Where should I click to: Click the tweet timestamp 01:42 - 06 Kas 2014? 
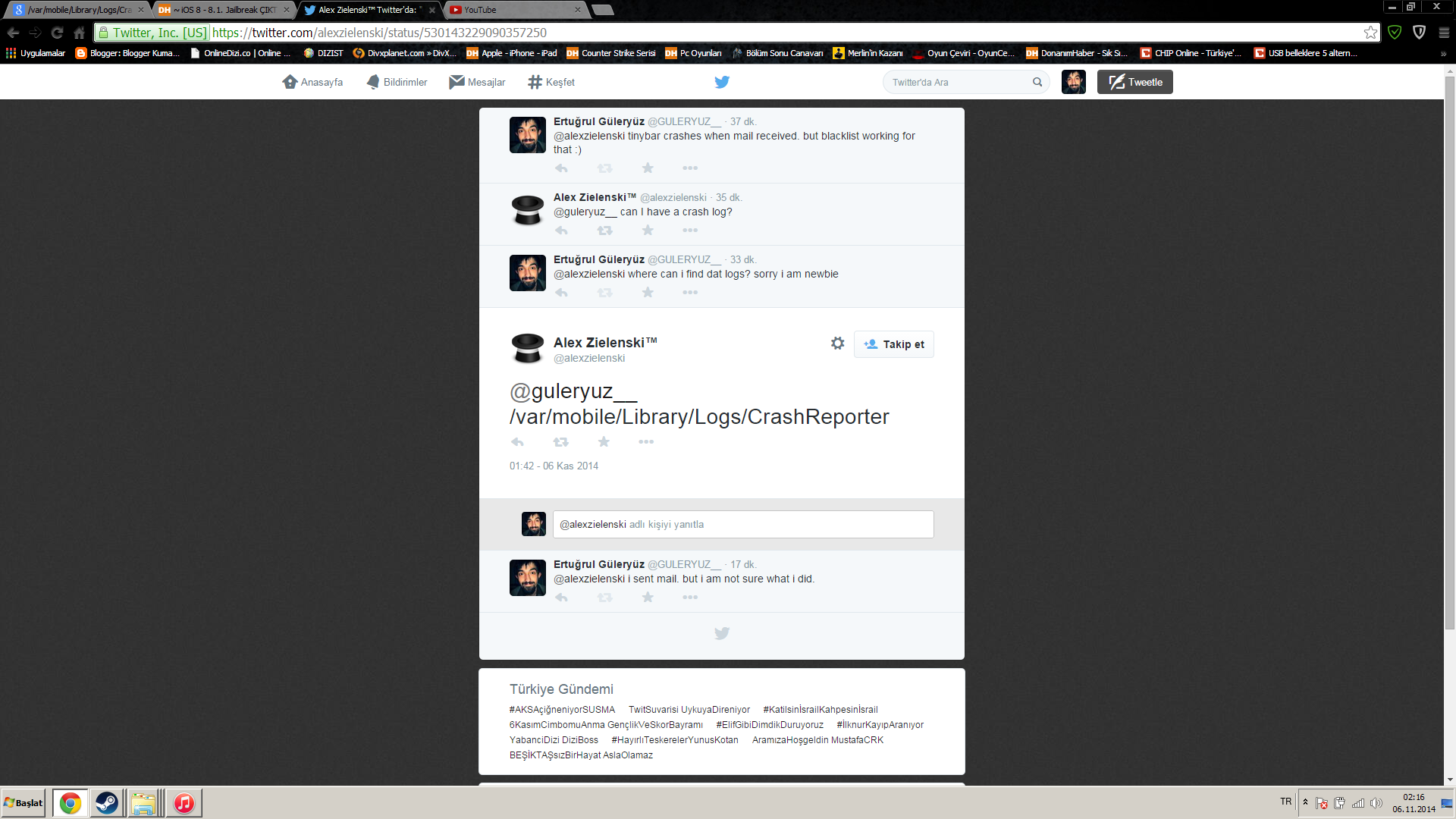pyautogui.click(x=554, y=466)
